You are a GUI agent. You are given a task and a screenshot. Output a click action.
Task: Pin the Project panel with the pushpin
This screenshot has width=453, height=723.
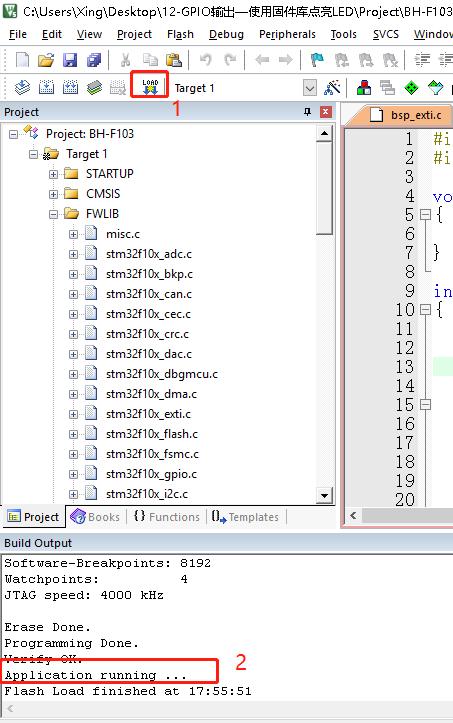(307, 112)
